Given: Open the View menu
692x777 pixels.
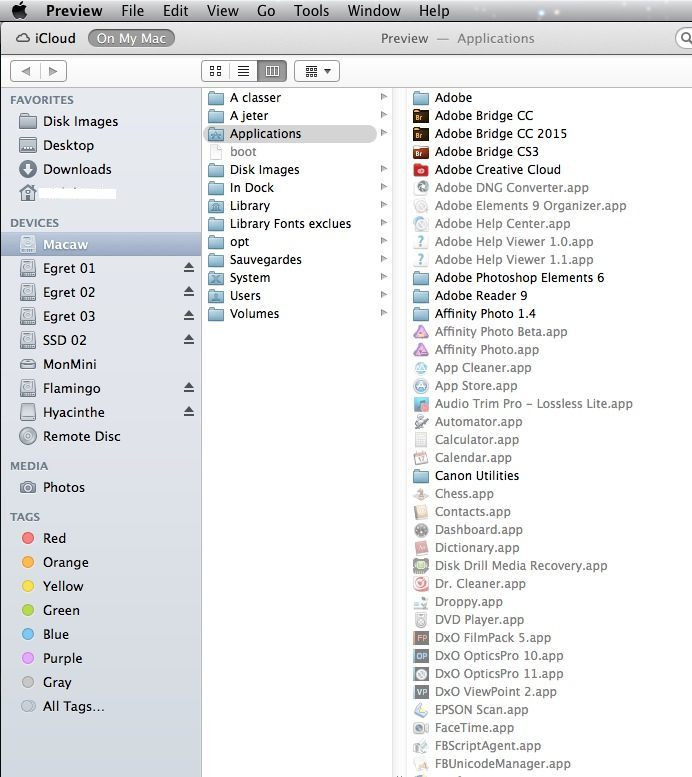Looking at the screenshot, I should (223, 10).
